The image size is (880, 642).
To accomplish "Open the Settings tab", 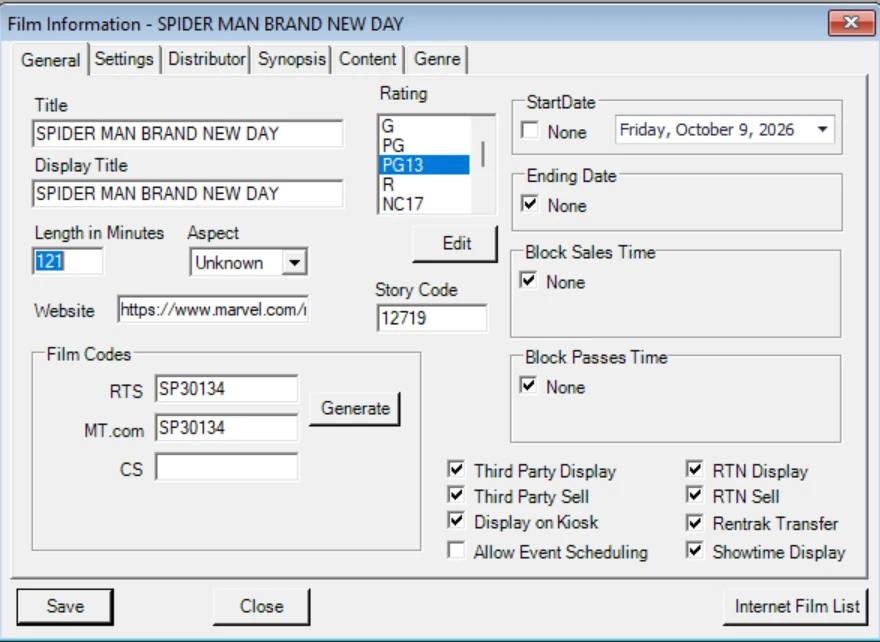I will tap(124, 59).
